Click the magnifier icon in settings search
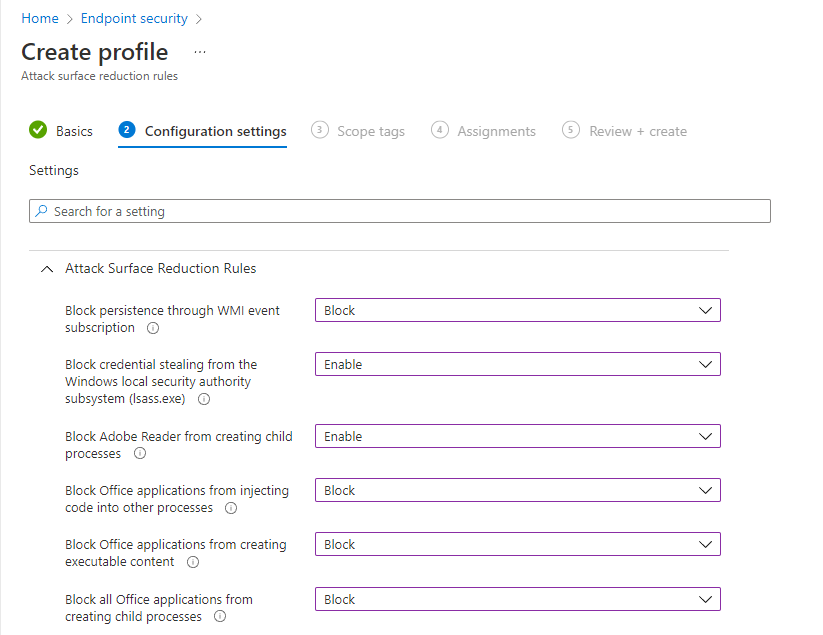The width and height of the screenshot is (823, 635). coord(41,211)
